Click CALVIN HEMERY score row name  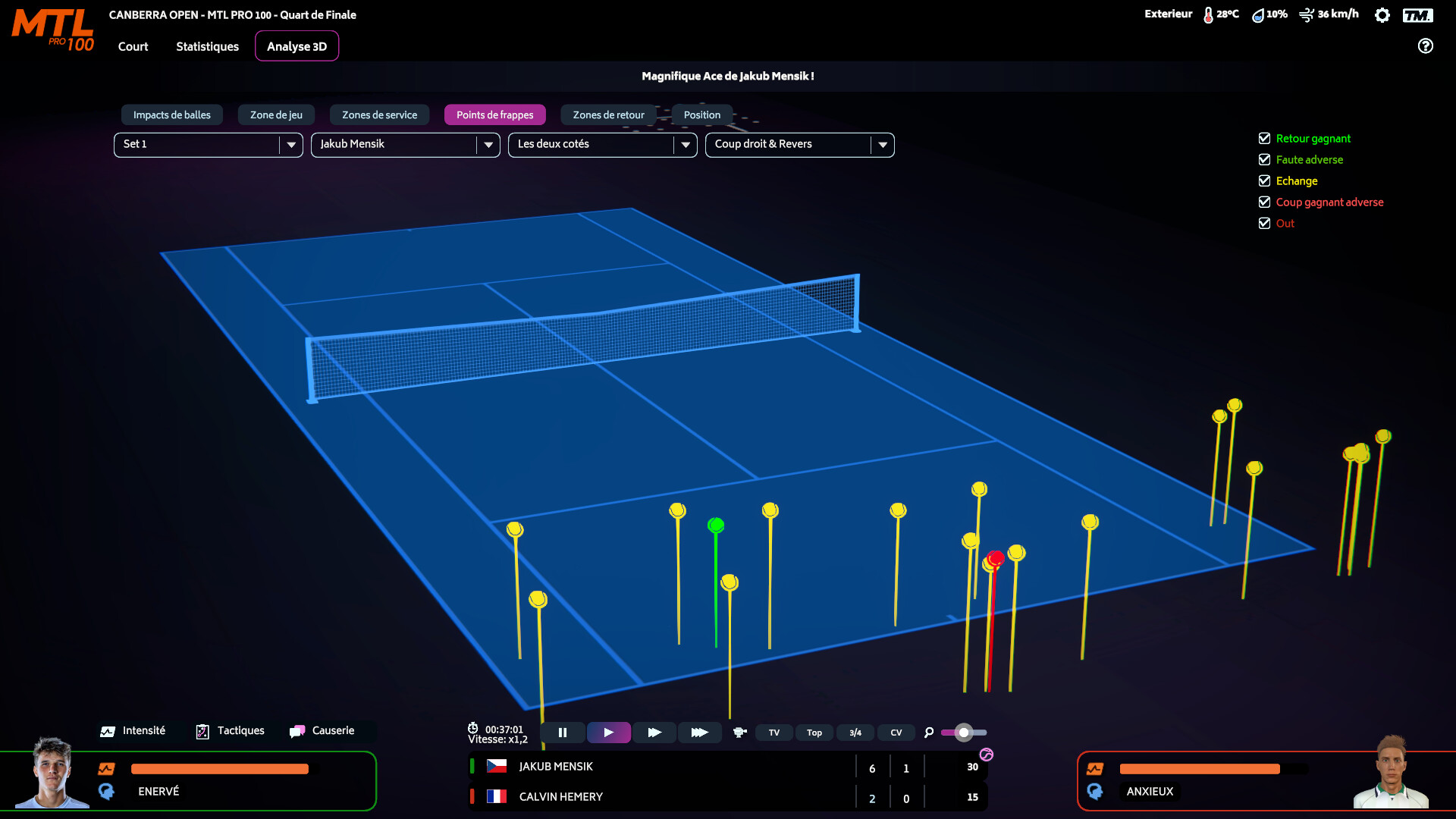pyautogui.click(x=561, y=796)
